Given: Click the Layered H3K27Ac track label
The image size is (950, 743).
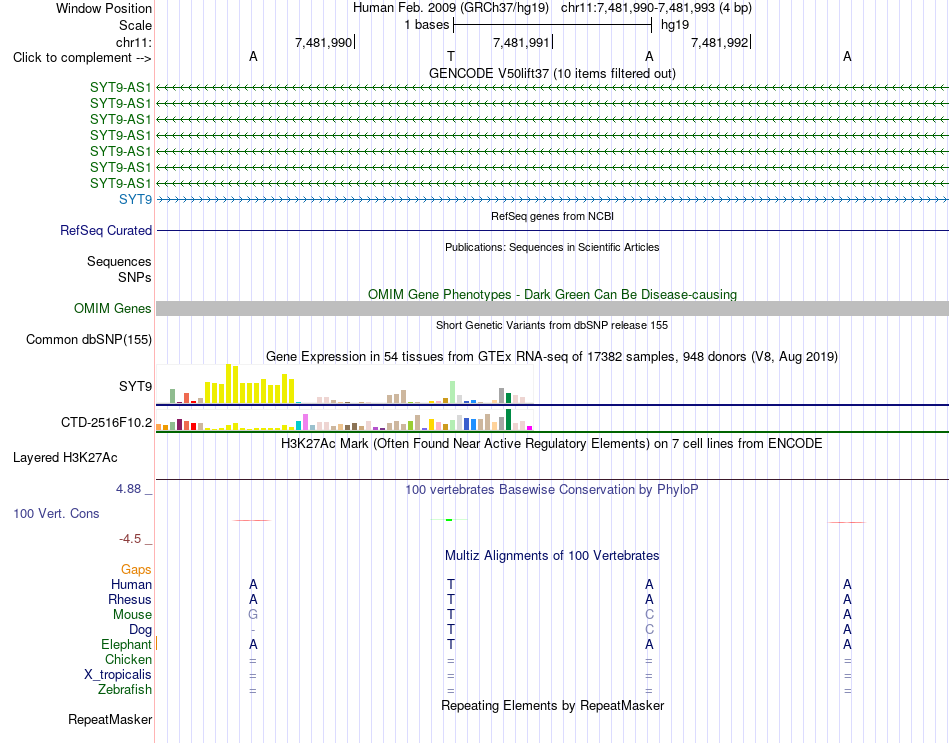Looking at the screenshot, I should point(65,458).
